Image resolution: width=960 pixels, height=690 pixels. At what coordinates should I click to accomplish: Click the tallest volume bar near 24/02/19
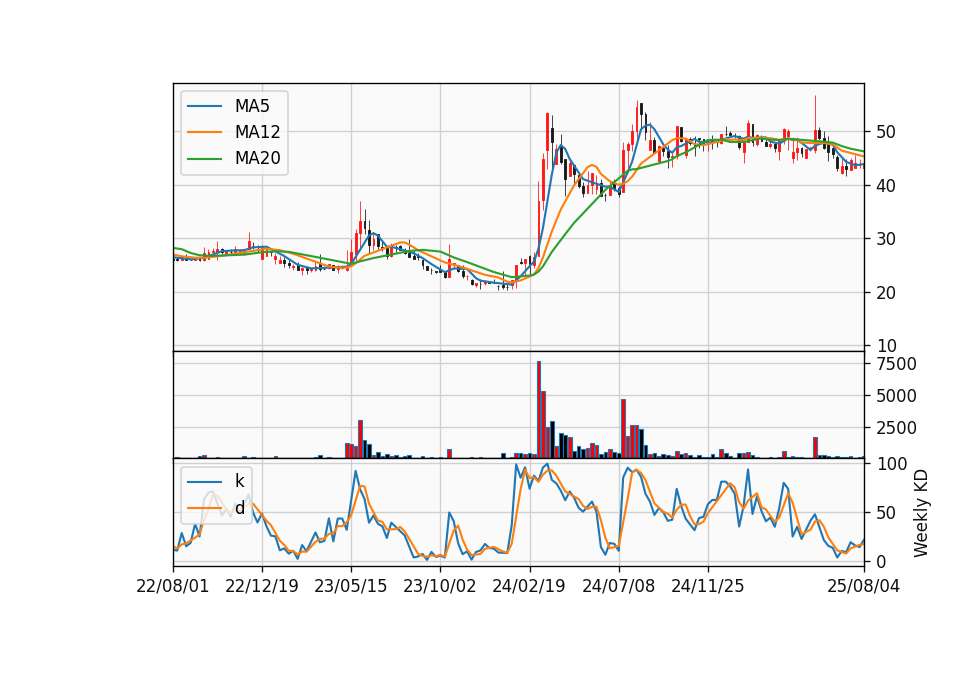click(x=539, y=410)
